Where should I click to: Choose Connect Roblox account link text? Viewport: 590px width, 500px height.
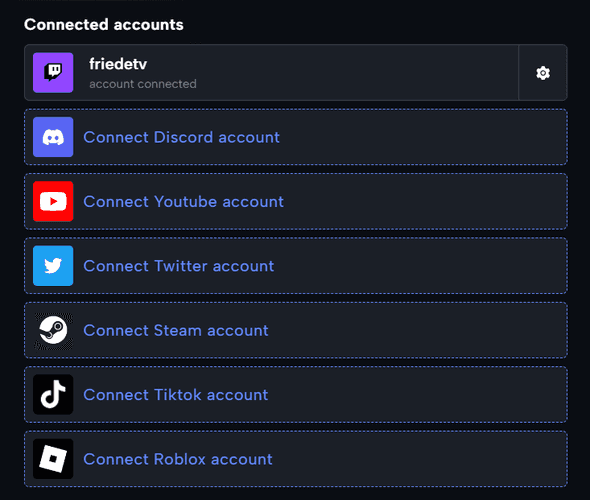pyautogui.click(x=178, y=459)
